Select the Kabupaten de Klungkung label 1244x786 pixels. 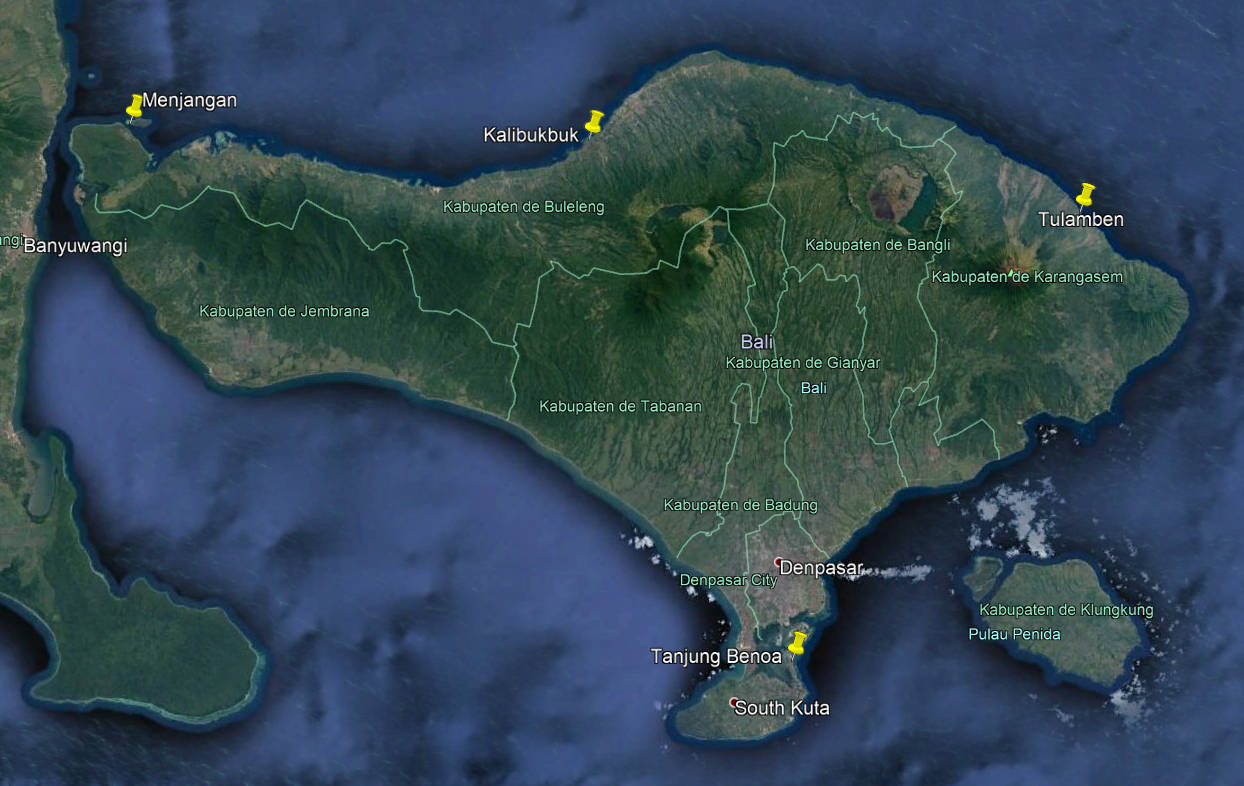click(1066, 610)
